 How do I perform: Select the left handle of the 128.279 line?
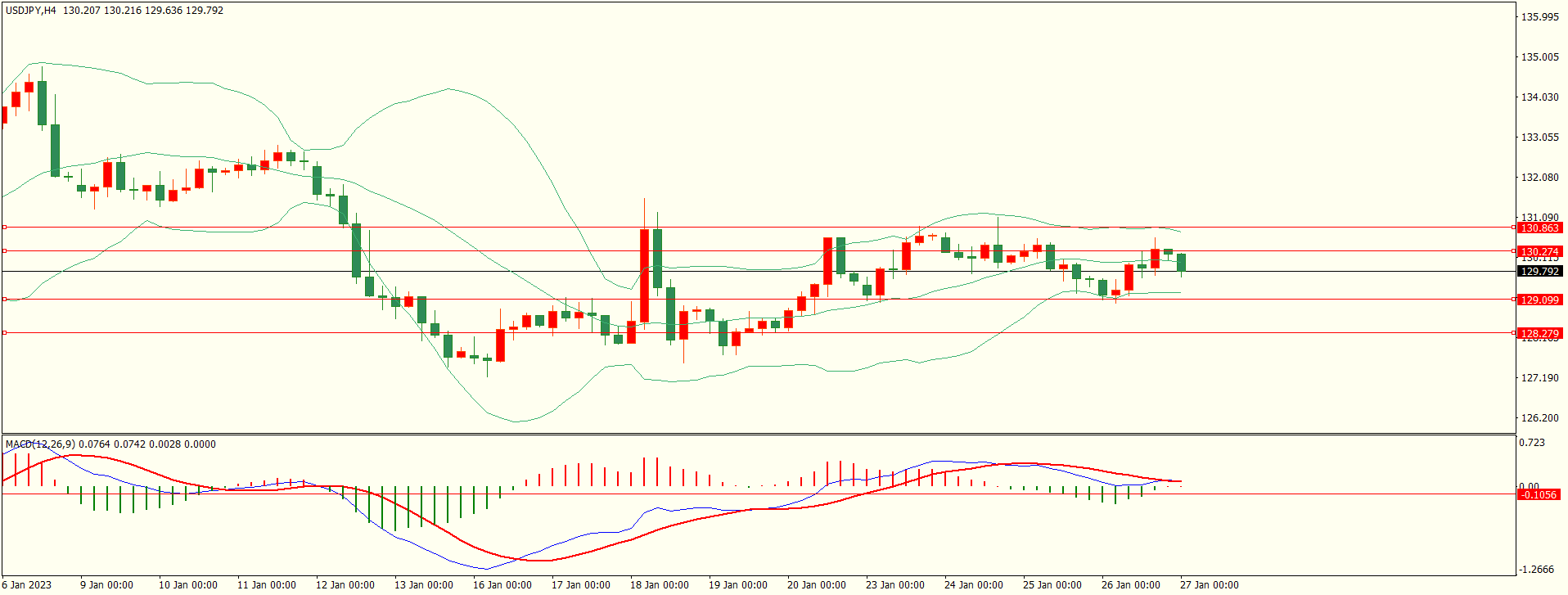click(4, 333)
